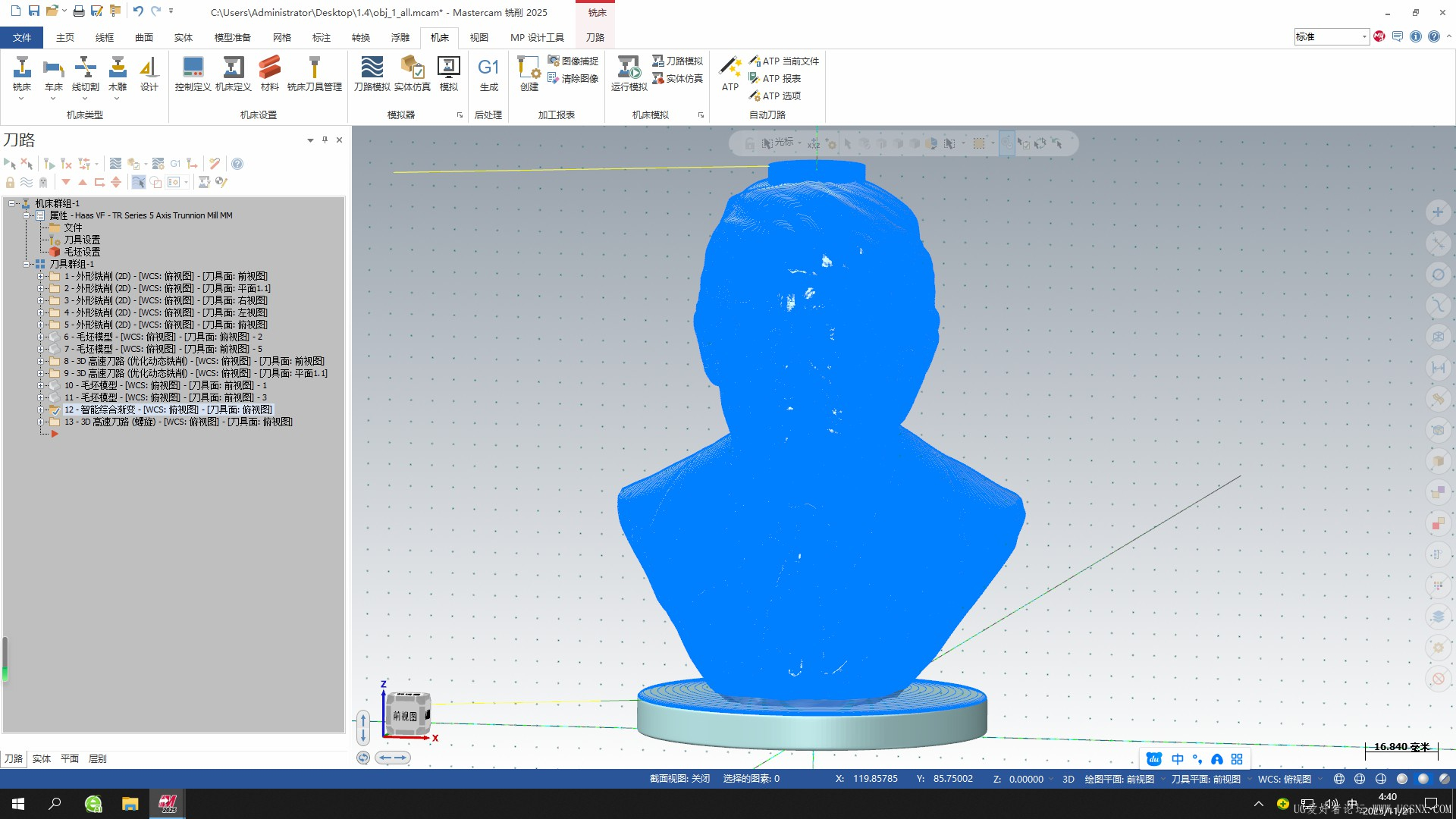Switch to the 视图 ribbon tab
Image resolution: width=1456 pixels, height=819 pixels.
(479, 37)
